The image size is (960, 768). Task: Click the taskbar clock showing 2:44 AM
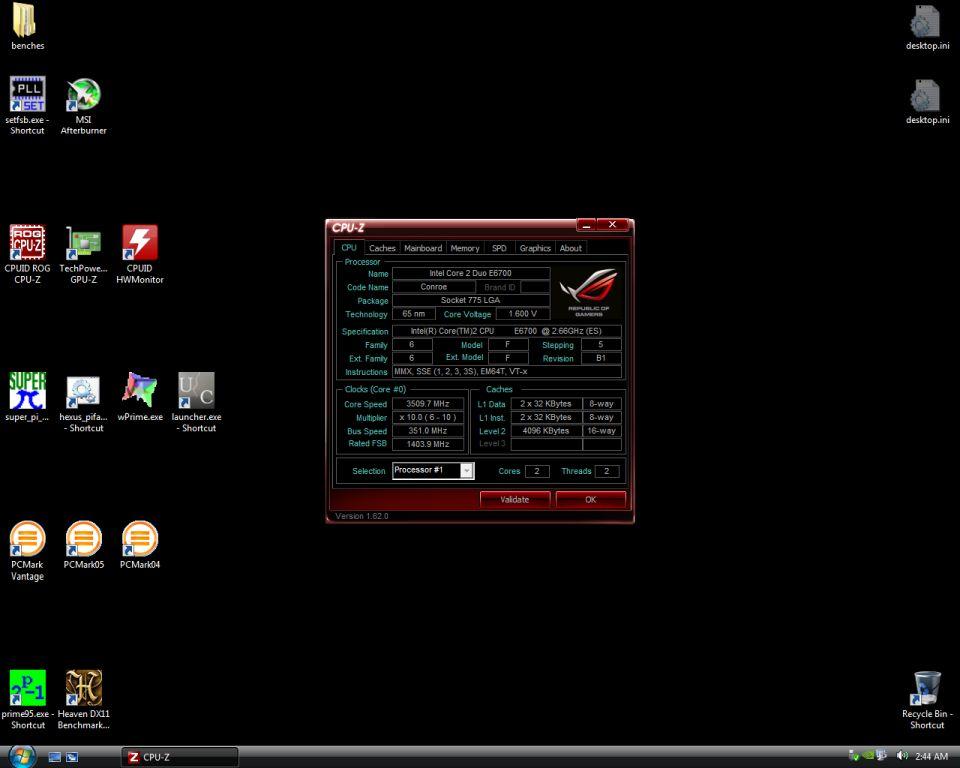click(x=931, y=757)
